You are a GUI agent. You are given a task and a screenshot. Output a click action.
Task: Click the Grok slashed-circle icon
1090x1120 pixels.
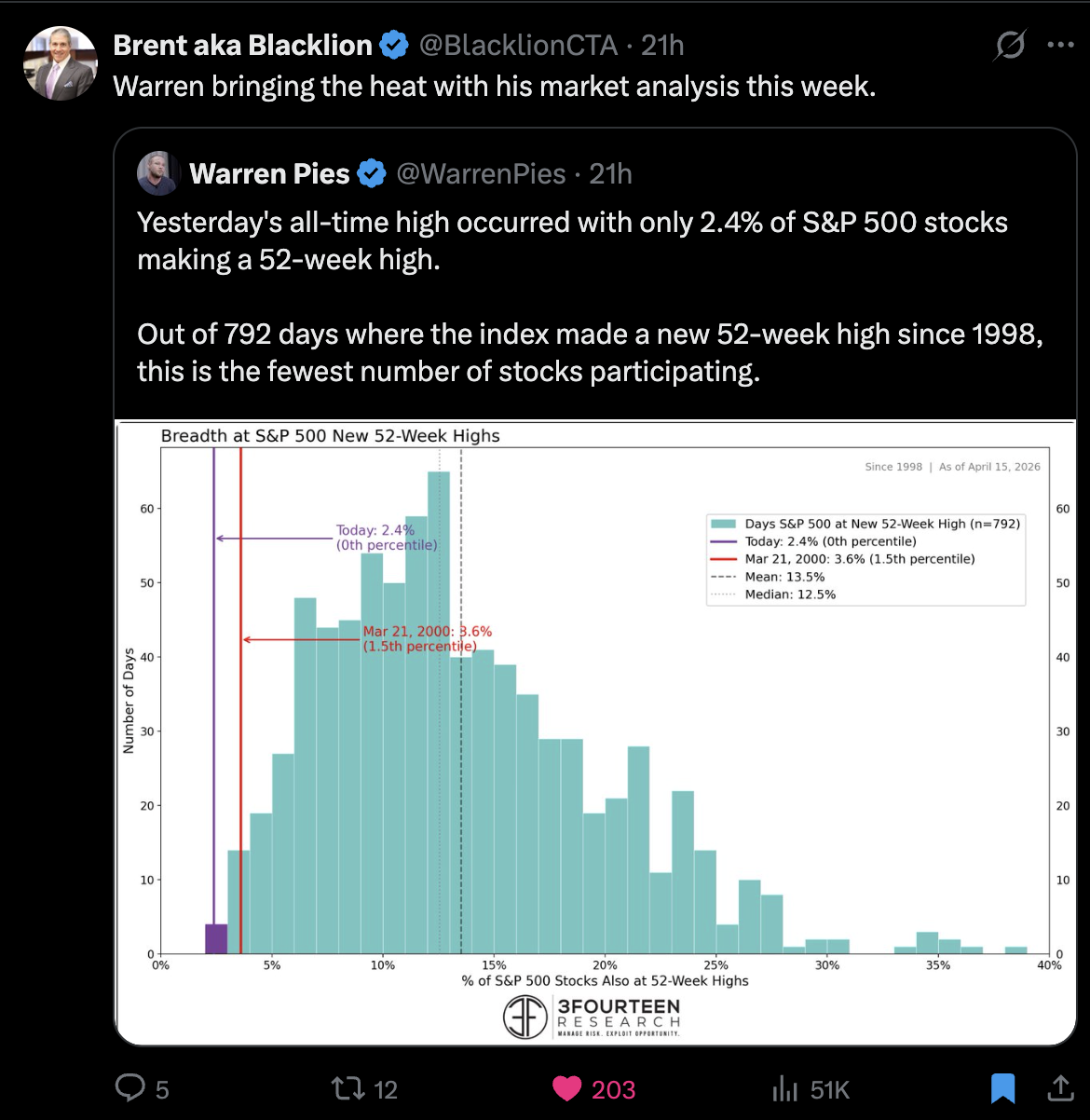1010,45
